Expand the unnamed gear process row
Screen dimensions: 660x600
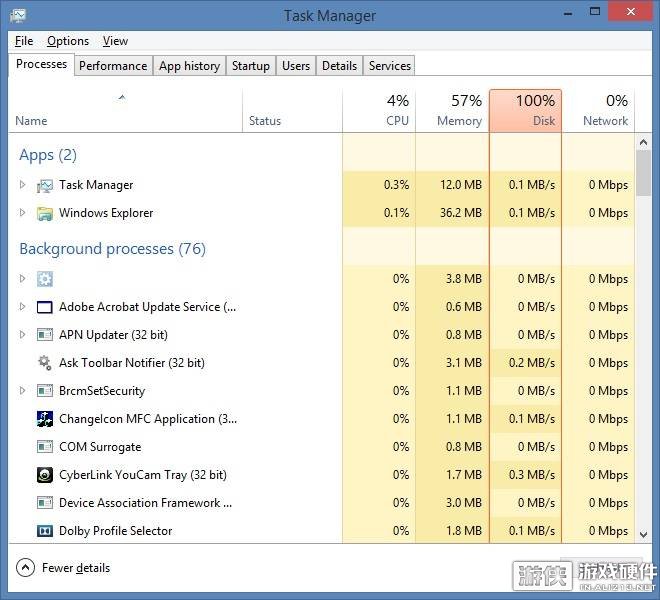22,278
